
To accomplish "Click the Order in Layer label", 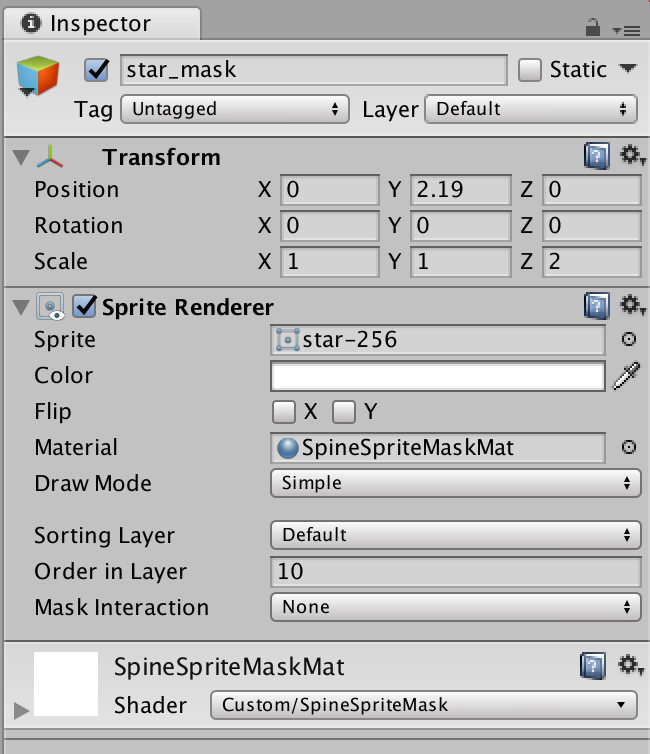I will pos(111,572).
